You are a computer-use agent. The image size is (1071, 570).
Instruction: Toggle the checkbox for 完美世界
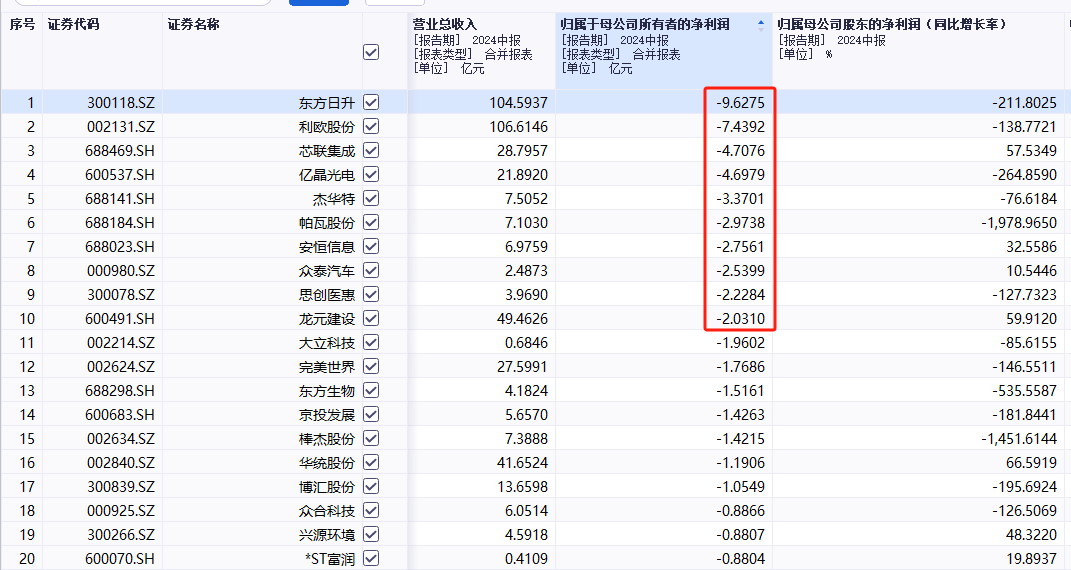371,366
